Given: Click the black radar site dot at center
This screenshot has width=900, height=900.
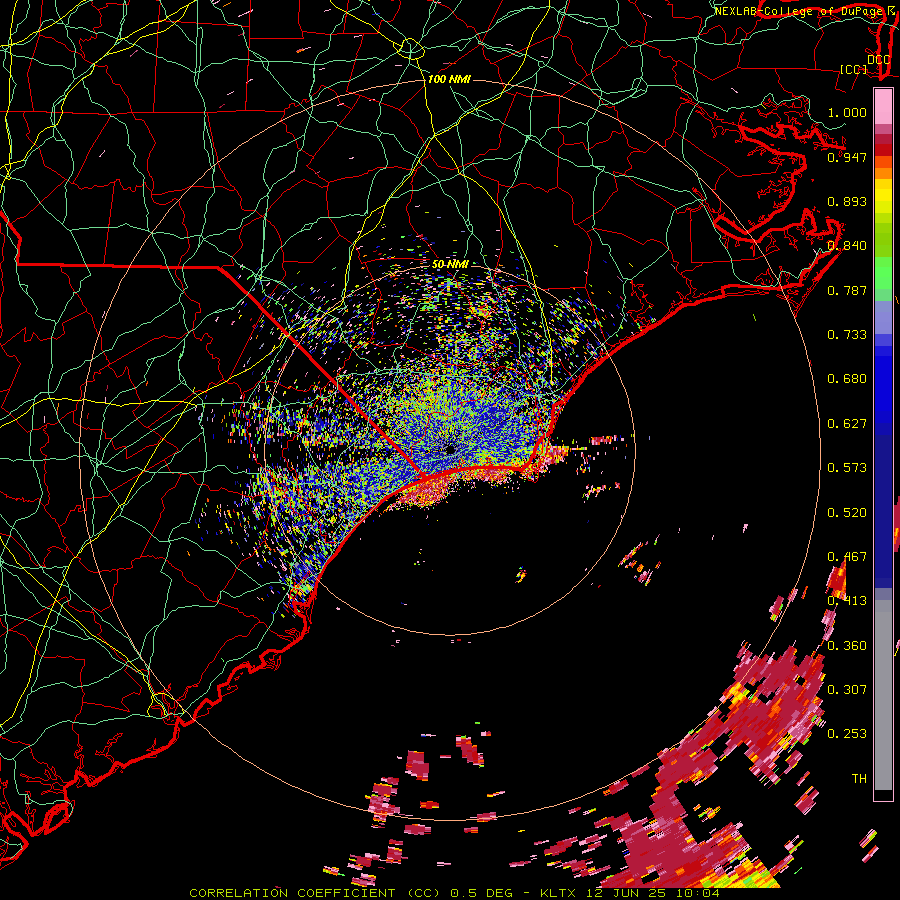Looking at the screenshot, I should click(451, 449).
